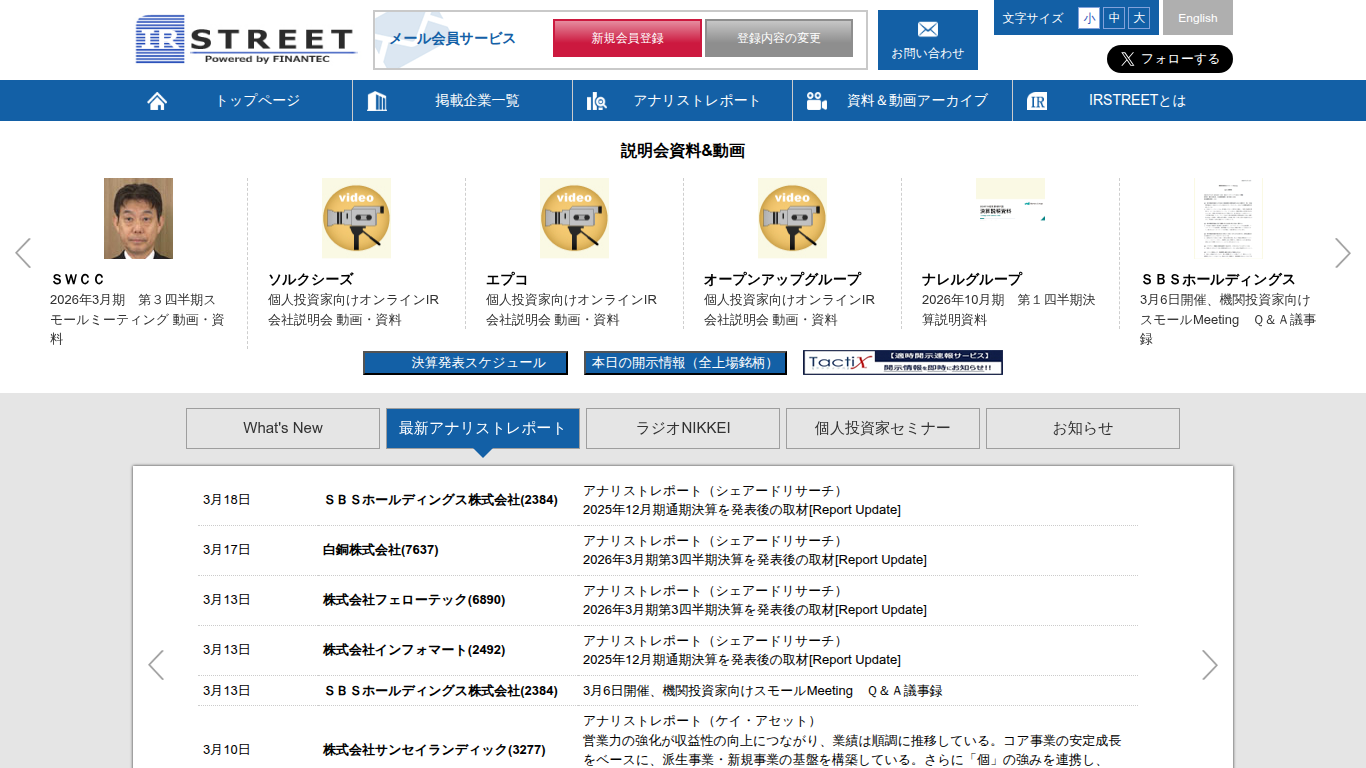Set text size to 大
The image size is (1366, 768).
(x=1140, y=18)
